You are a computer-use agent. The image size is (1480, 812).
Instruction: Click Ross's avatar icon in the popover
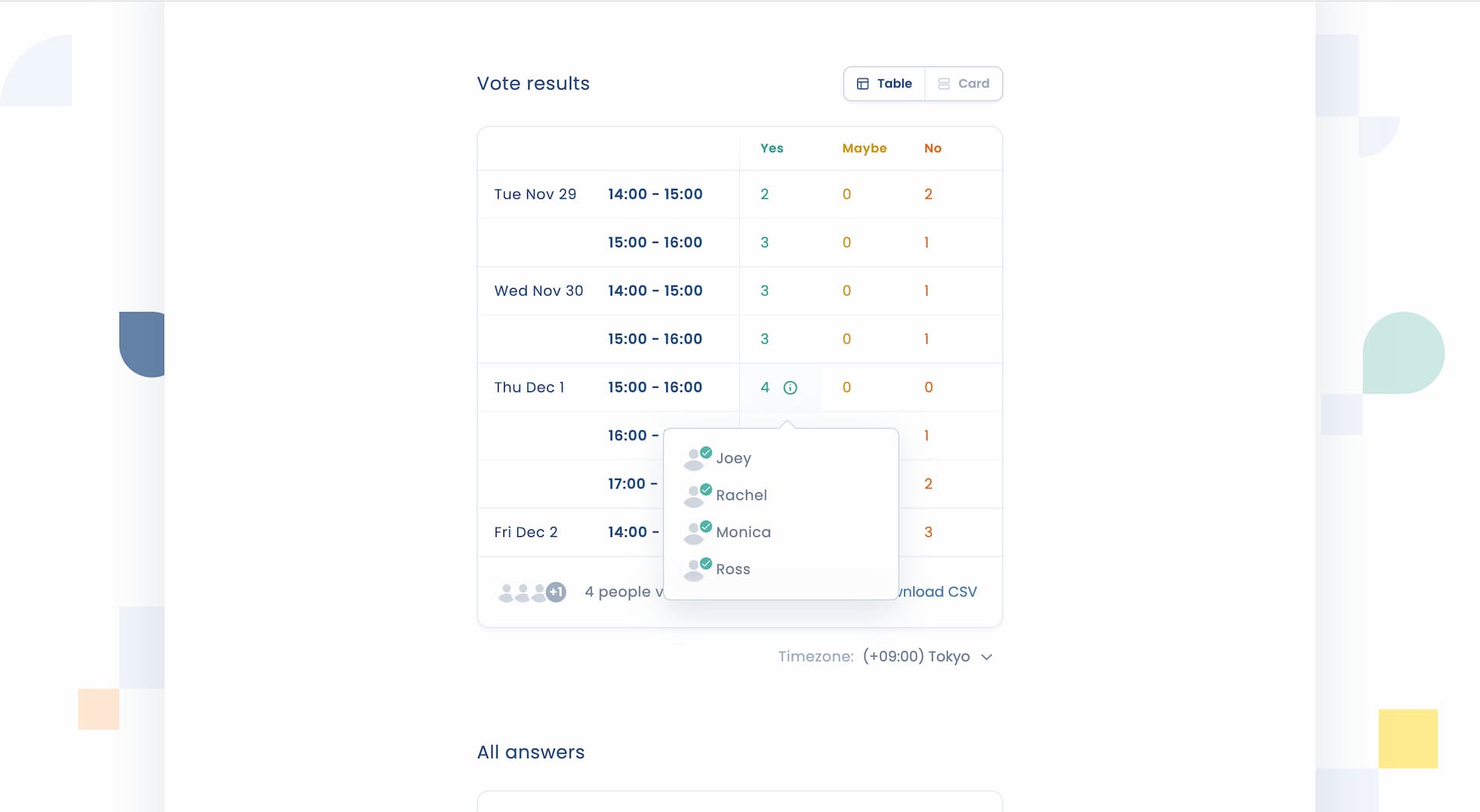pyautogui.click(x=695, y=569)
